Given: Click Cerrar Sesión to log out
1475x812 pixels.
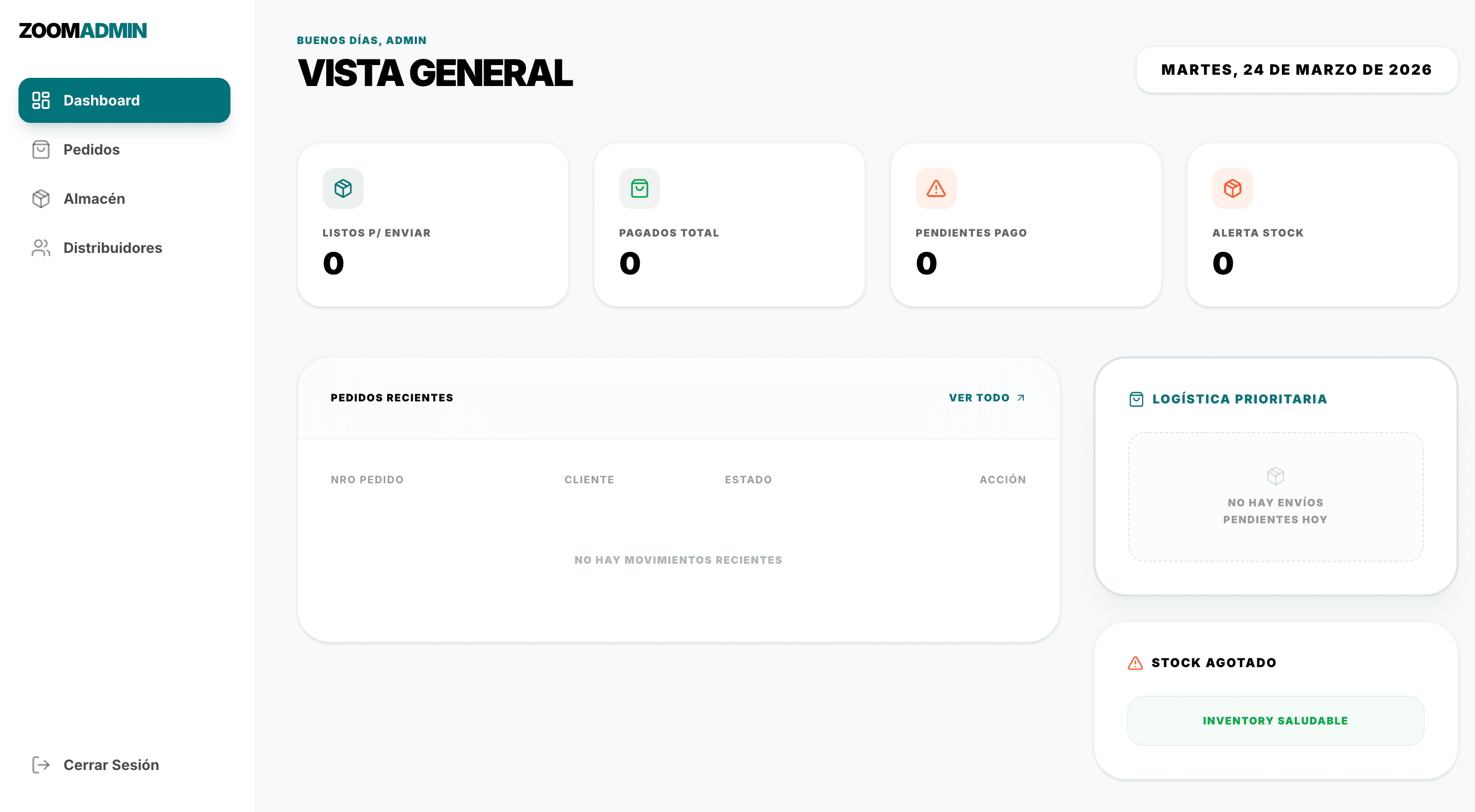Looking at the screenshot, I should tap(111, 765).
